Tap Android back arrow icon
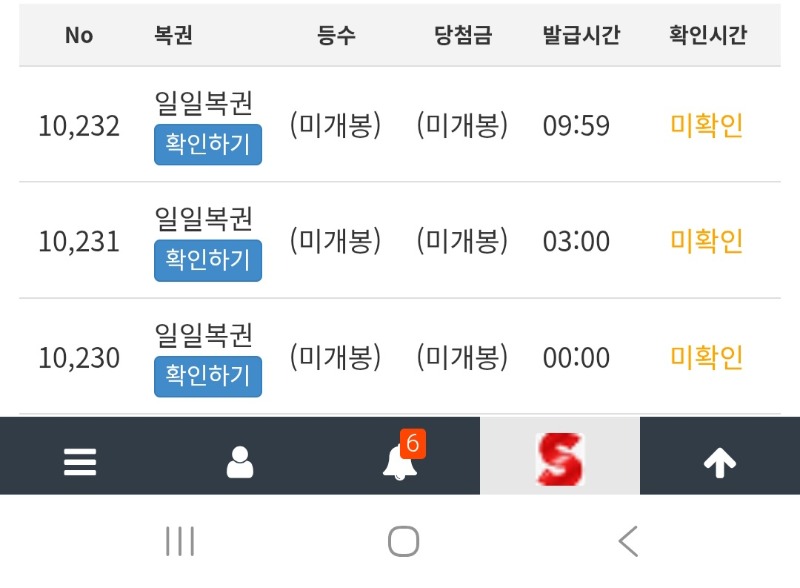Screen dimensions: 800x588 [627, 542]
